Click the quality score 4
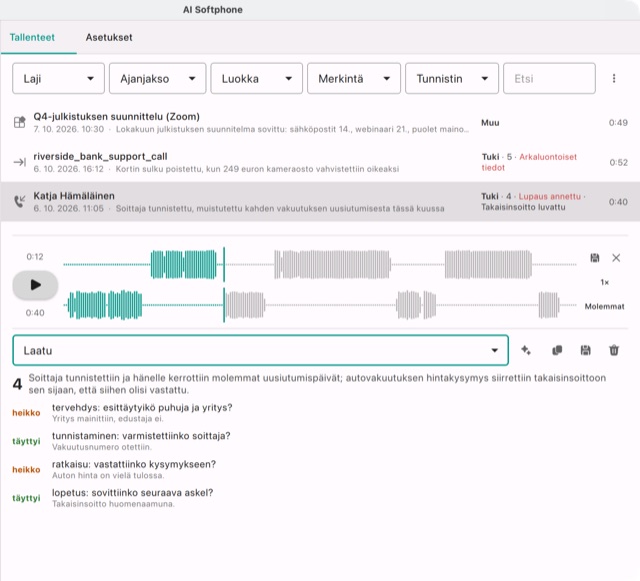Screen dimensions: 640x581 [17, 384]
